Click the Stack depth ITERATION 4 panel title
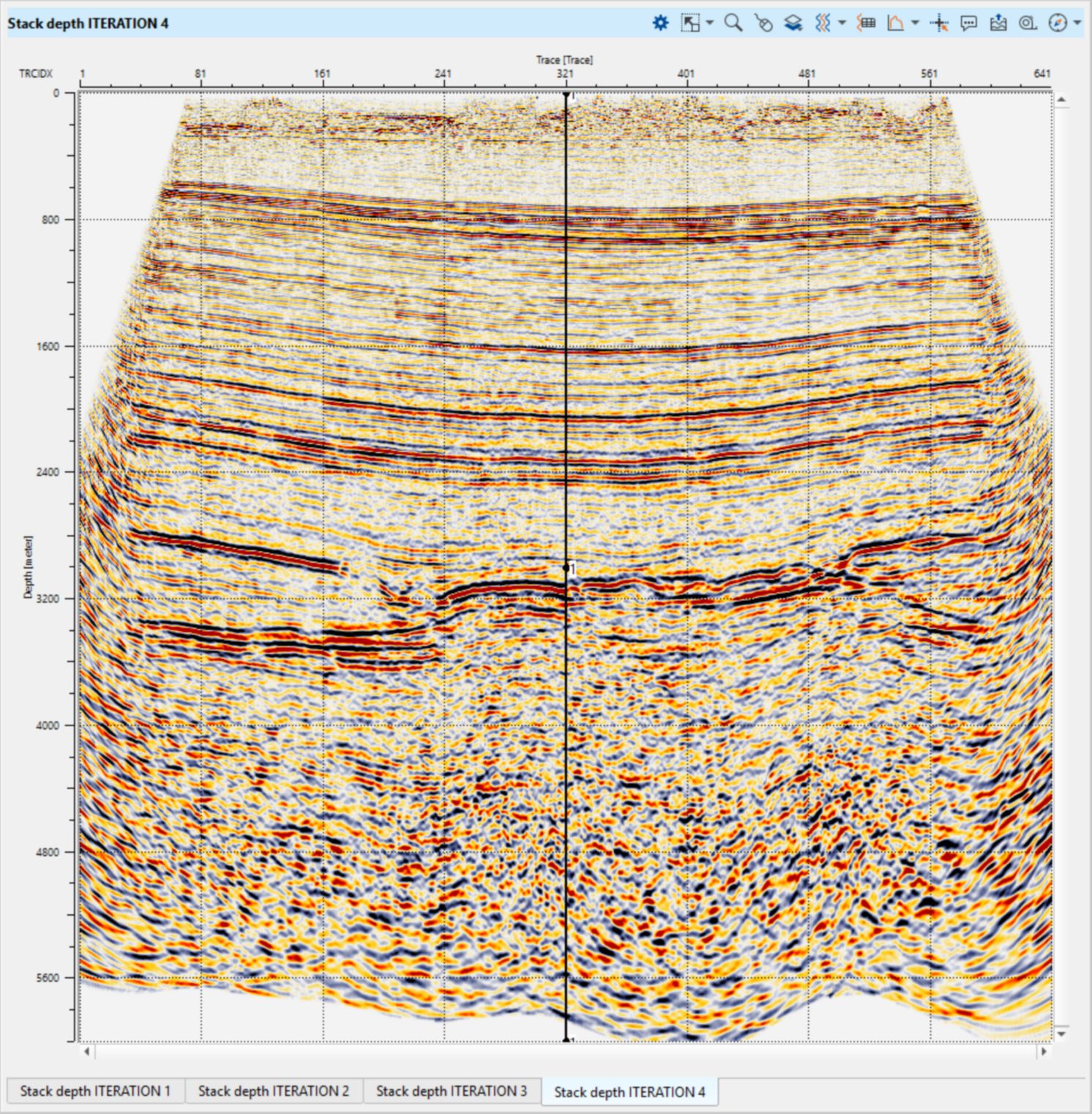 (88, 23)
